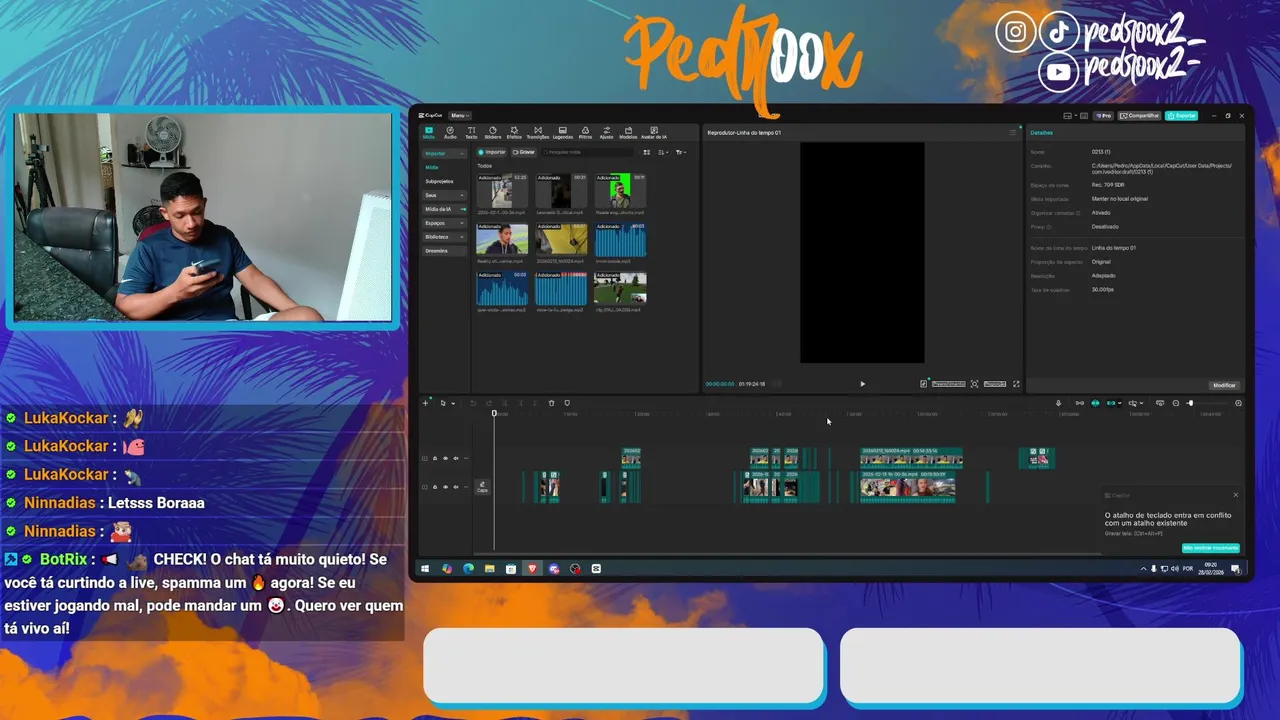Screen dimensions: 1280x720
Task: Toggle main track magnet linking icon
Action: pos(1079,403)
